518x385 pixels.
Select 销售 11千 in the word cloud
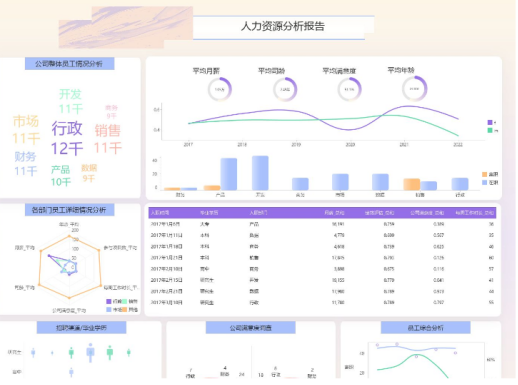pos(107,139)
